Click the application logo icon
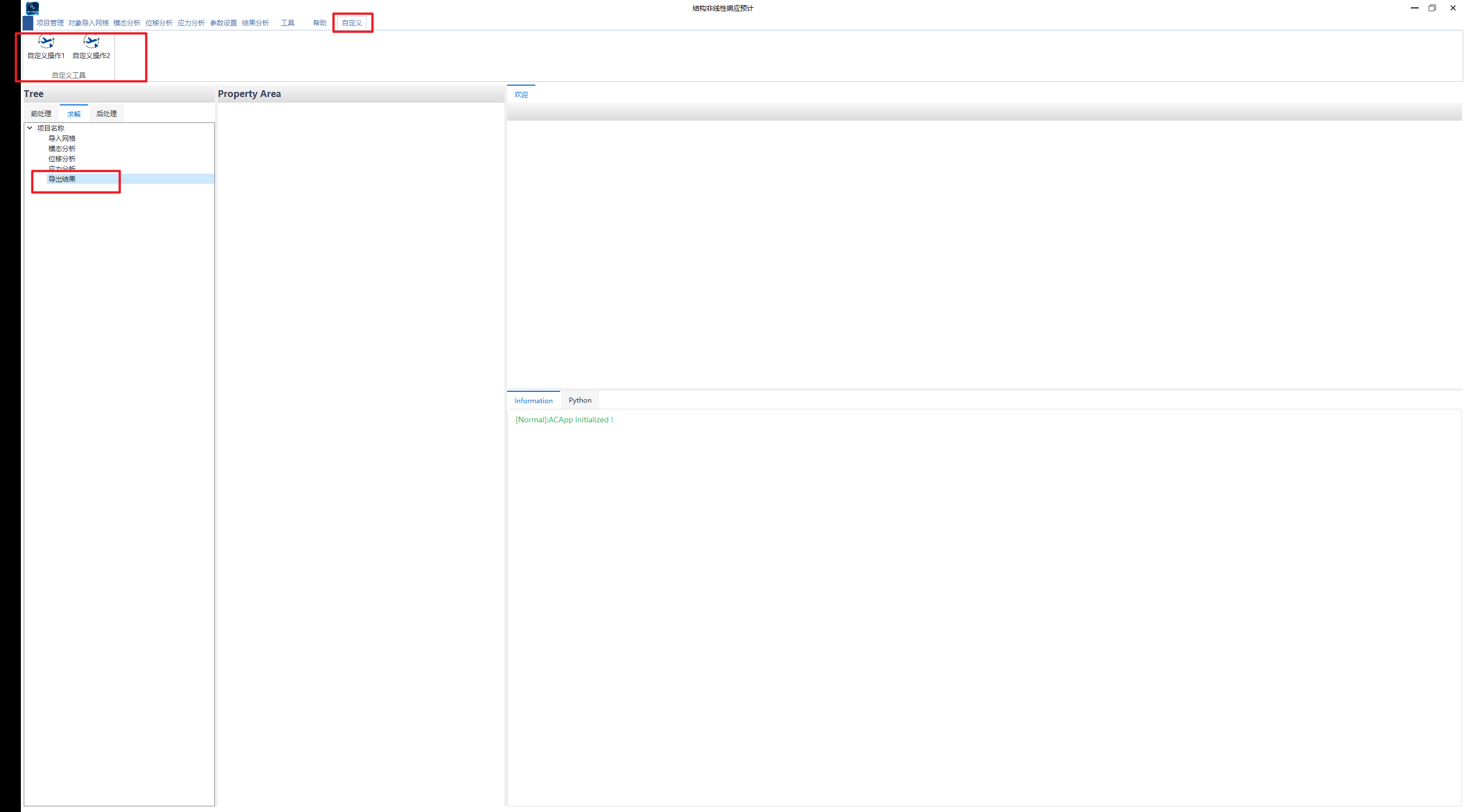This screenshot has height=812, width=1465. pyautogui.click(x=32, y=8)
